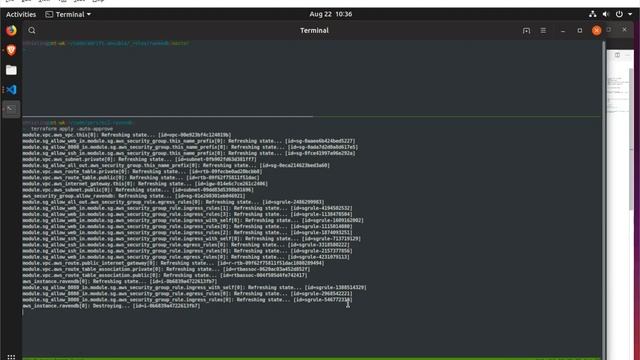
Task: Launch Brave browser from the dock
Action: pos(11,50)
